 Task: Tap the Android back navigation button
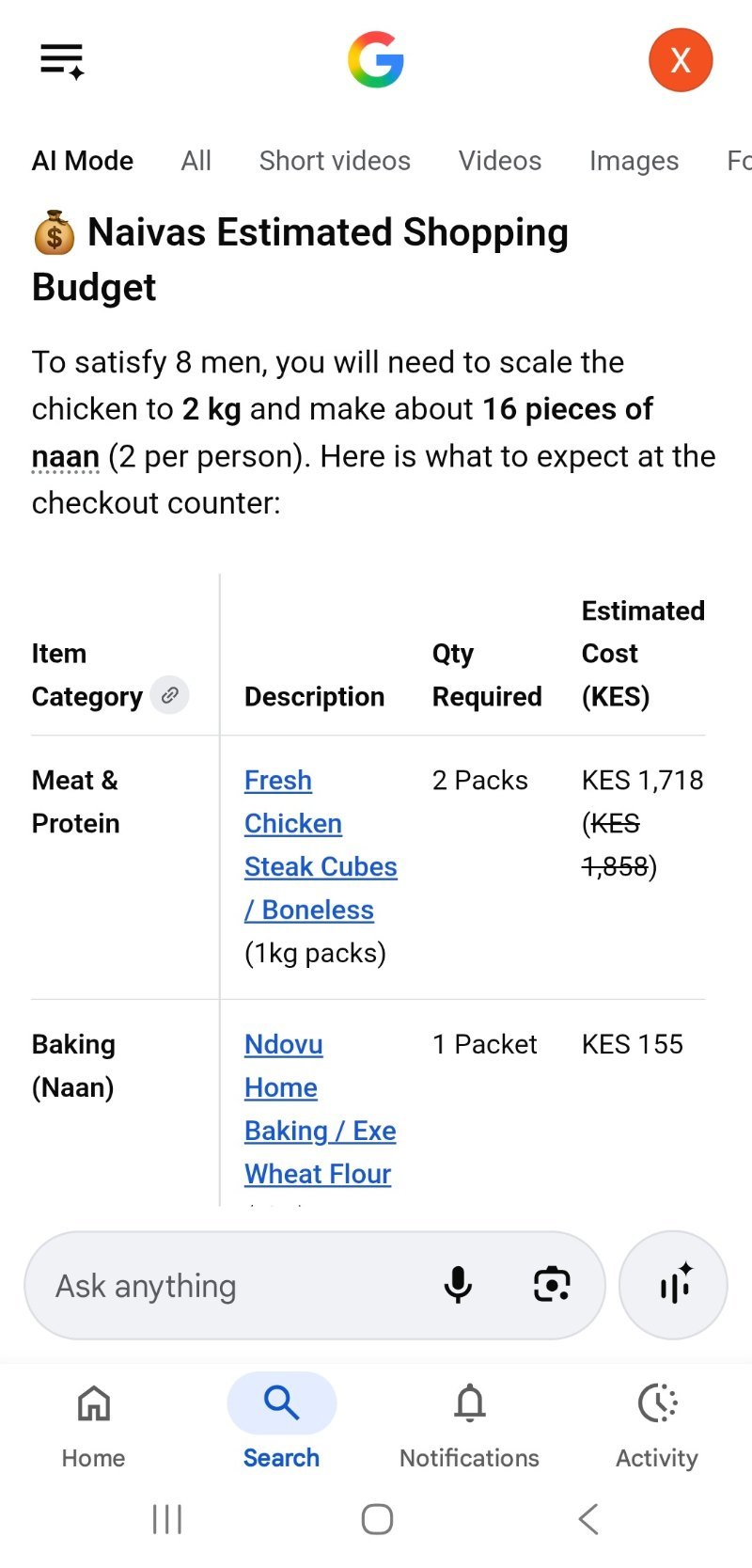[588, 1518]
